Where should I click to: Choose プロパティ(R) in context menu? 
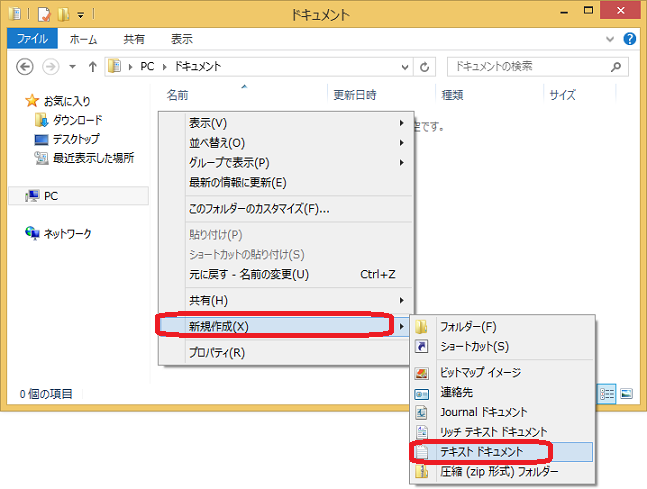pyautogui.click(x=217, y=352)
